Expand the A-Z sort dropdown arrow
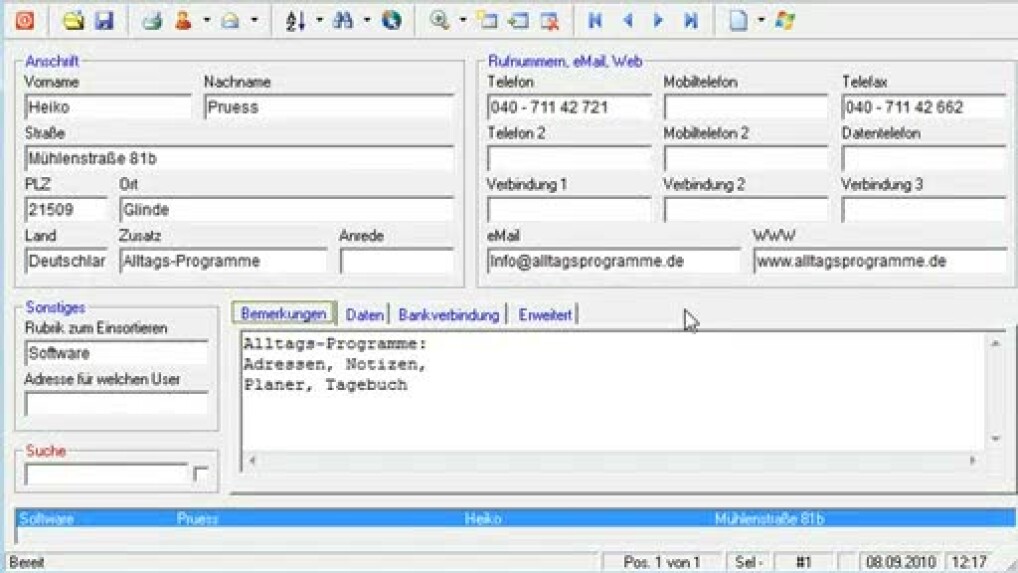 coord(319,20)
